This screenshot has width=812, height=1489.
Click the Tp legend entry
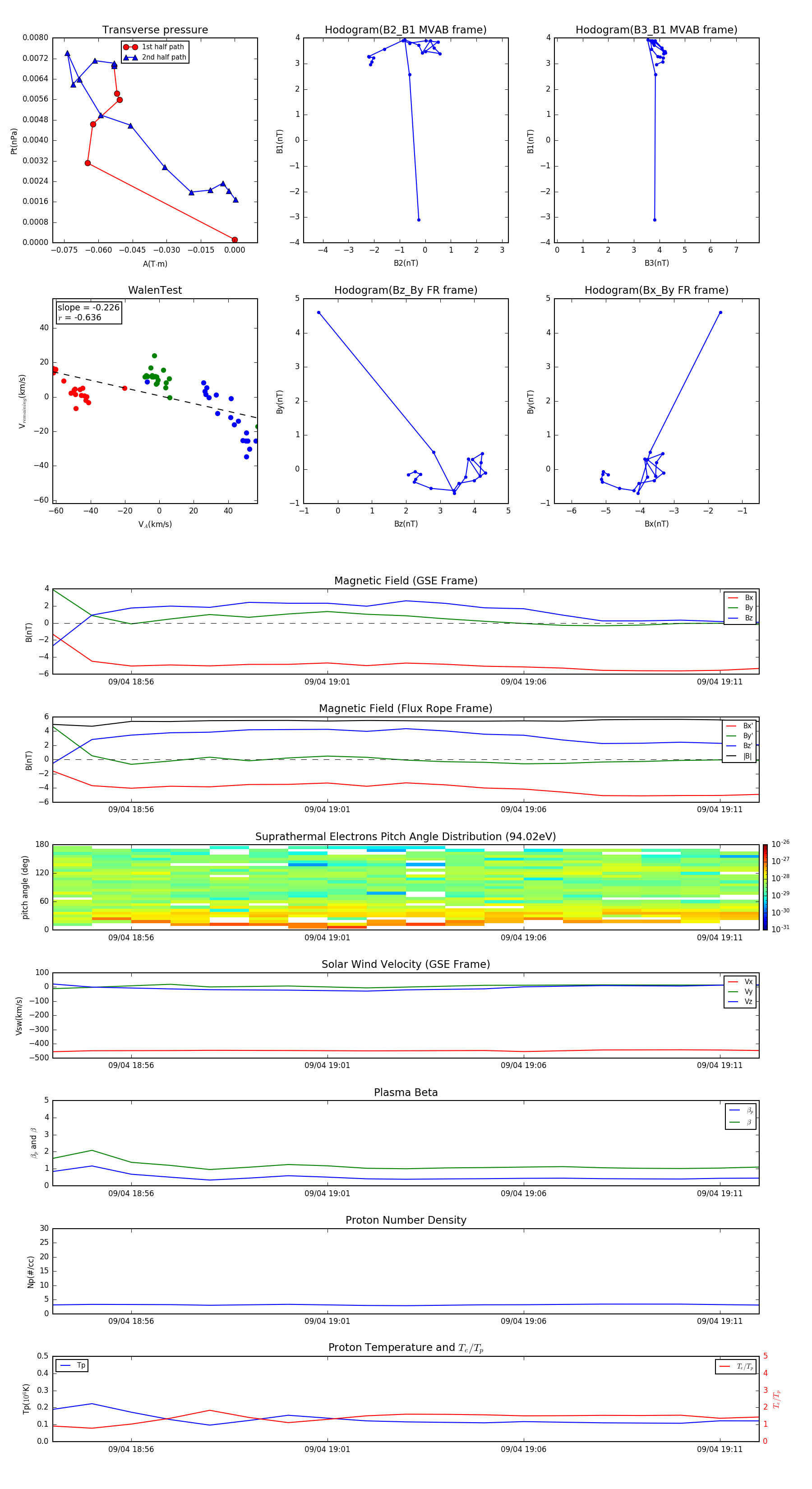[72, 1365]
